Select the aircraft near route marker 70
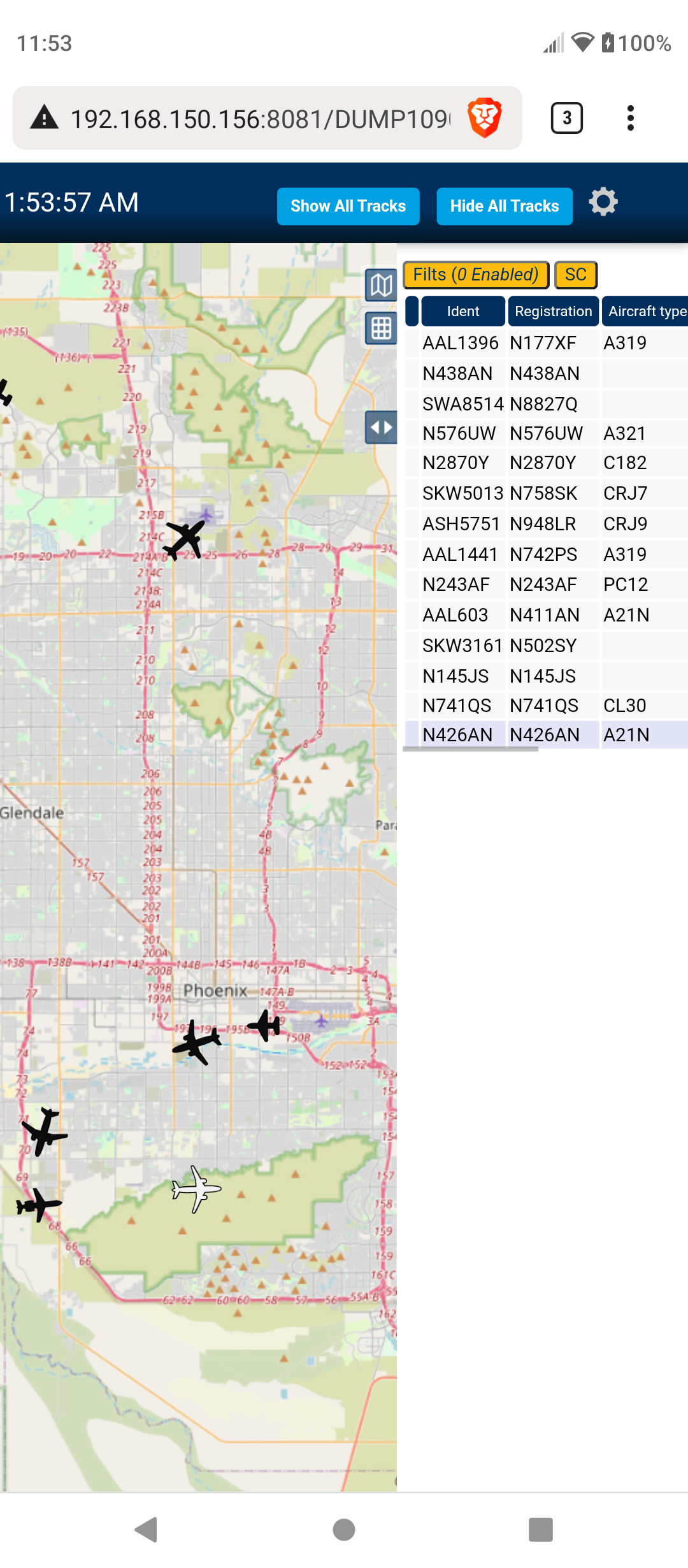 coord(43,1131)
